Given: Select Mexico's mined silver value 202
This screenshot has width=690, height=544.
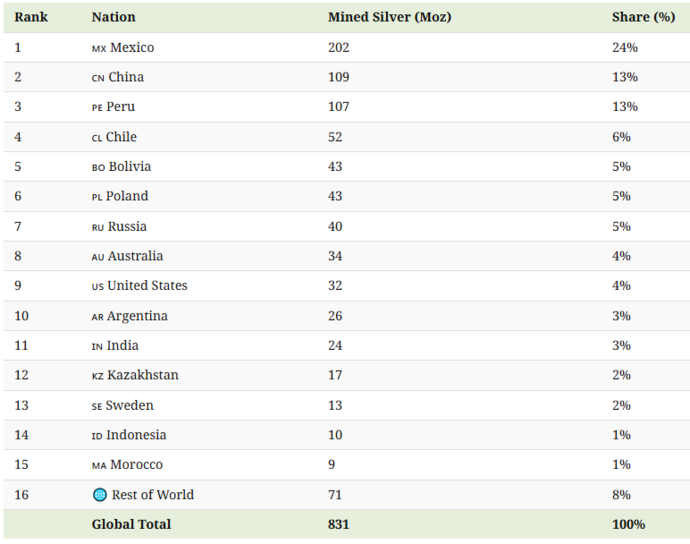Looking at the screenshot, I should tap(338, 48).
